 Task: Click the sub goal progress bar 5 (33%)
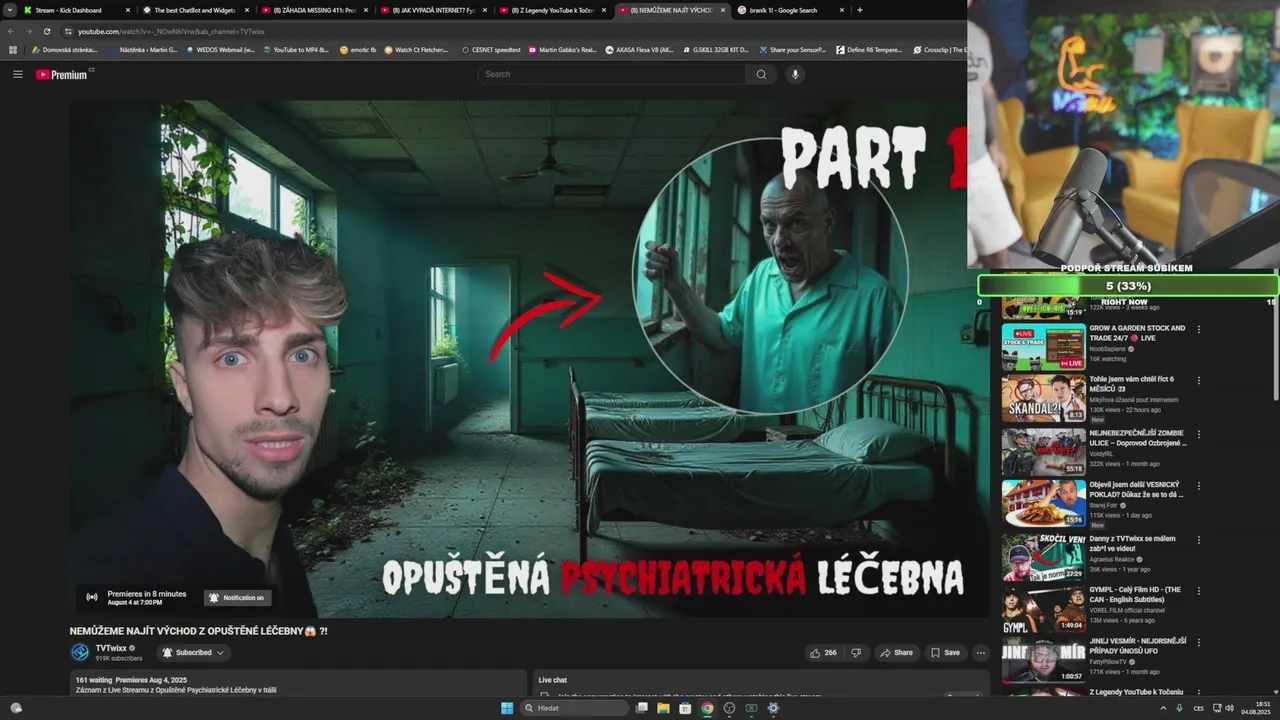click(1128, 286)
